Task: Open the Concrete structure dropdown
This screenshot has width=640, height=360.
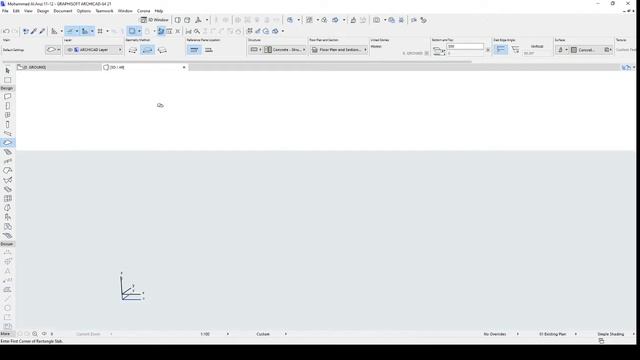Action: pos(285,50)
